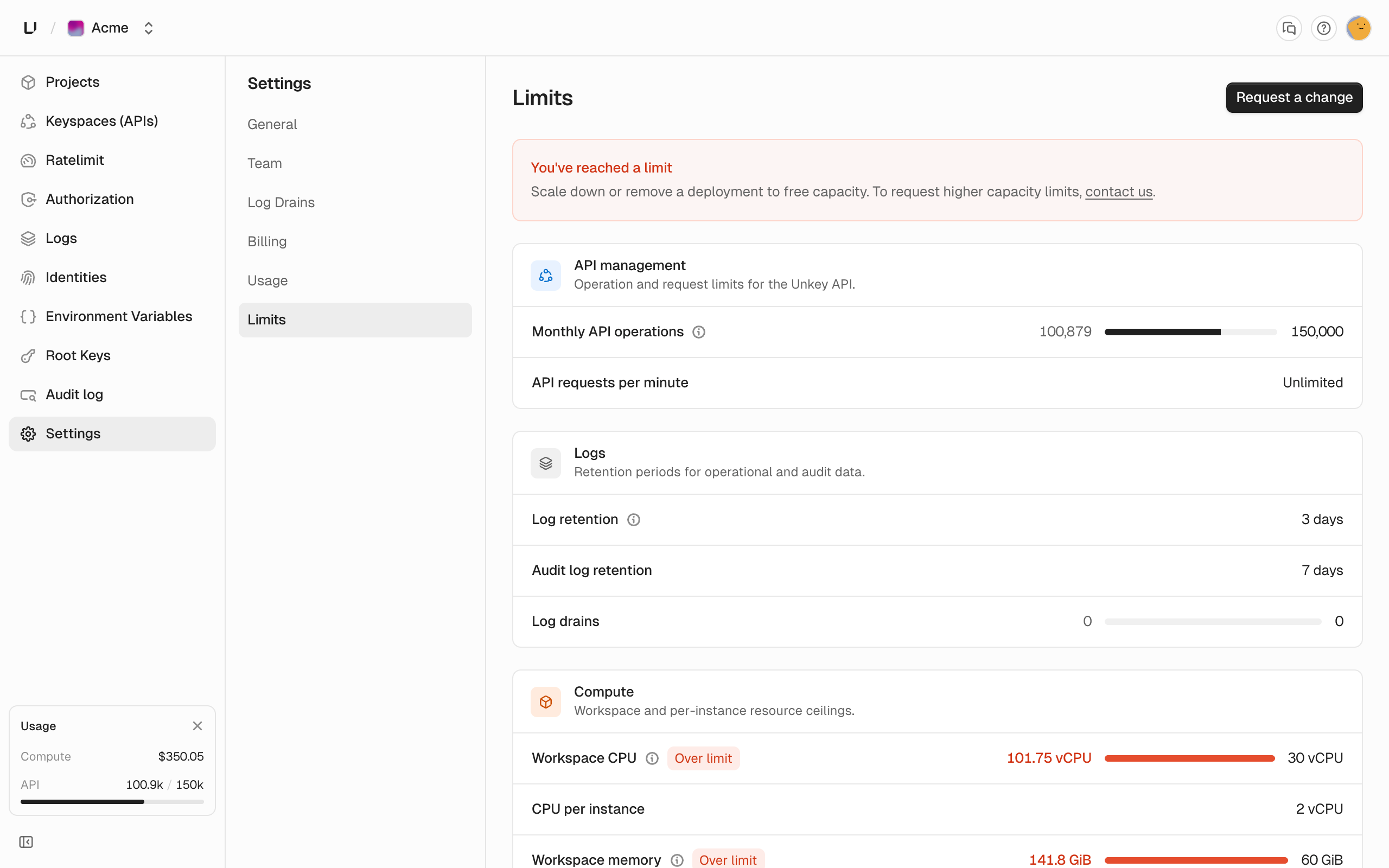Click the Unlimited value for API requests
Viewport: 1389px width, 868px height.
[x=1312, y=383]
